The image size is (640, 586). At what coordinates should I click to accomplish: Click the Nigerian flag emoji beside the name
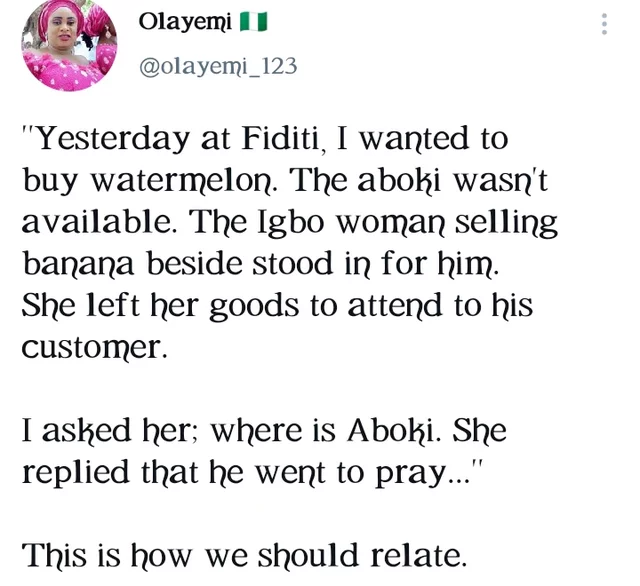253,22
